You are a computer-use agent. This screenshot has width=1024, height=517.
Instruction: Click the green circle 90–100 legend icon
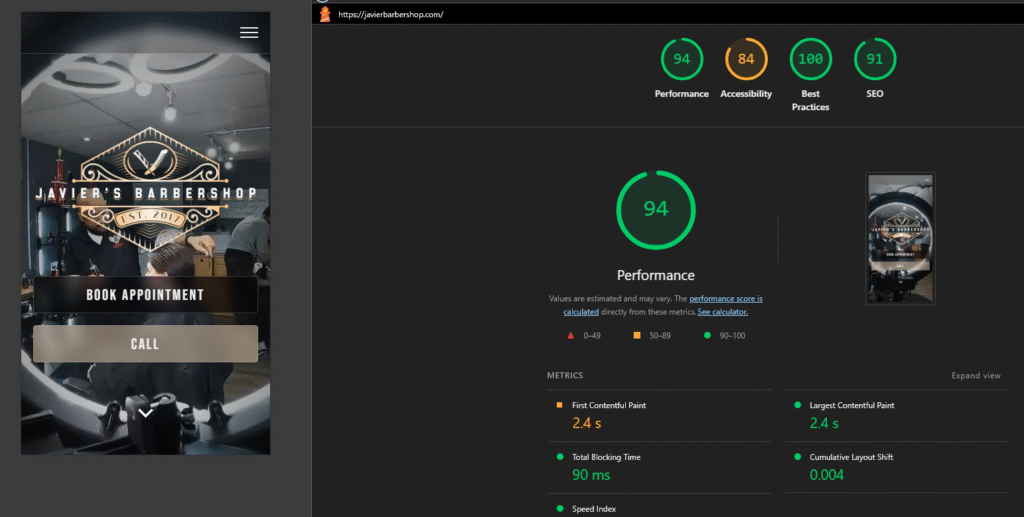point(705,336)
